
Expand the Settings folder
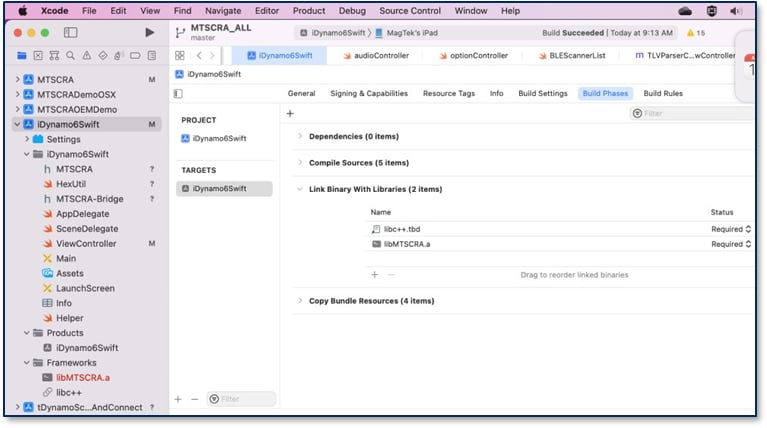tap(27, 139)
